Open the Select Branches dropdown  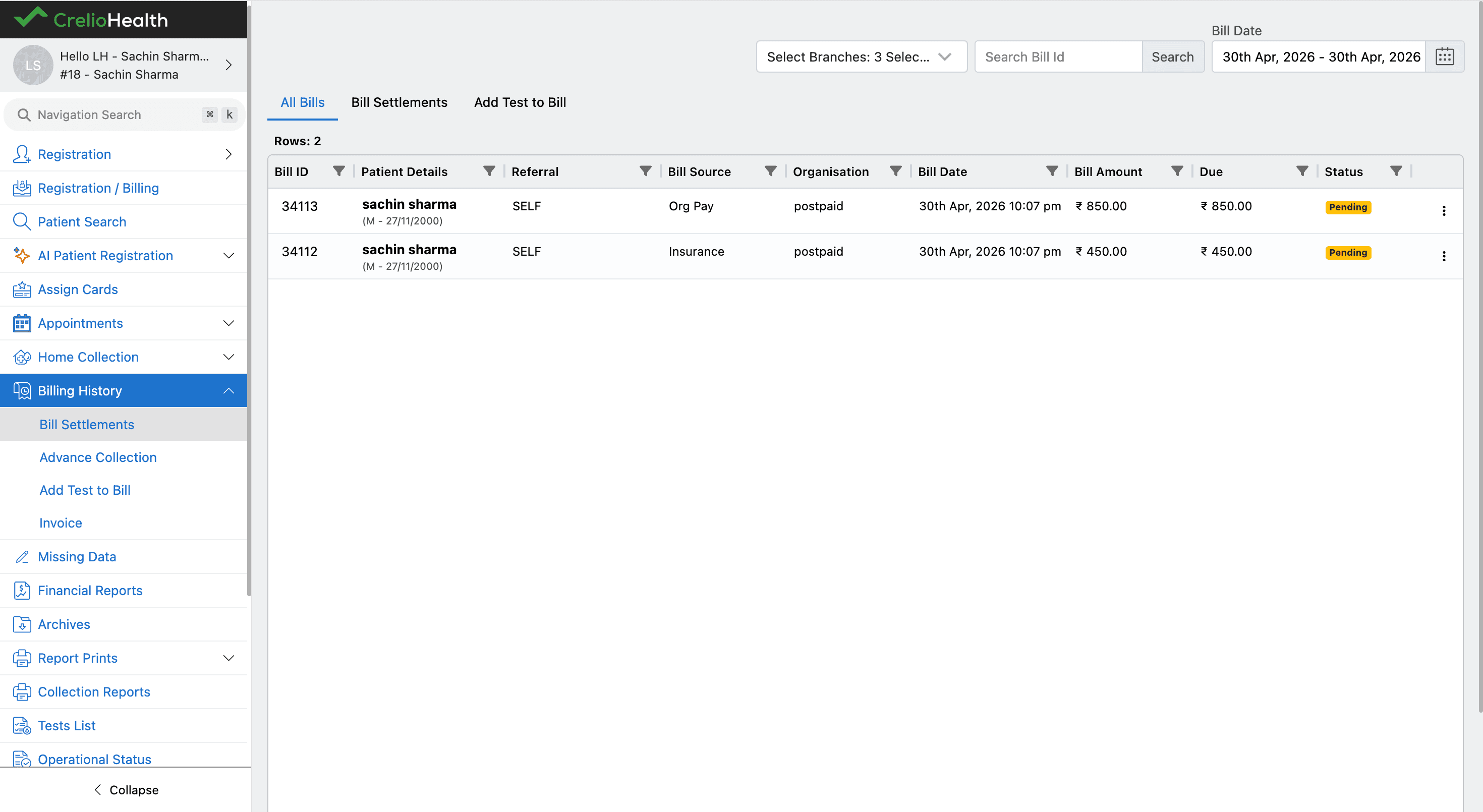click(x=861, y=56)
